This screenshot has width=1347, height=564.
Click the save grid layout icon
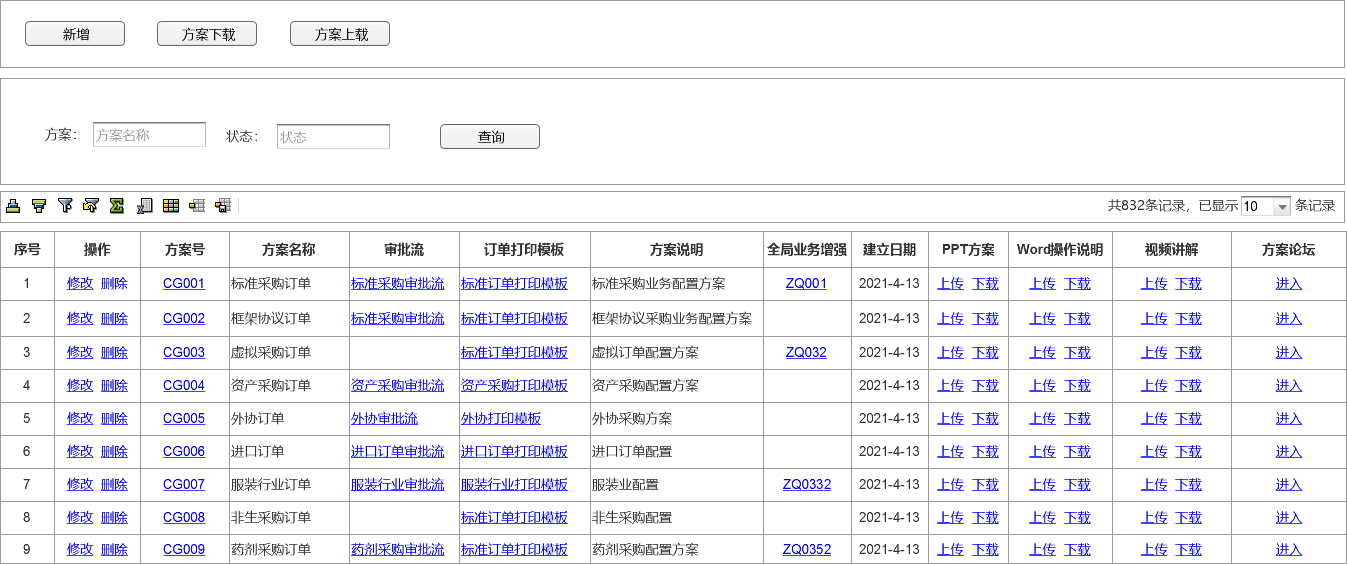223,206
